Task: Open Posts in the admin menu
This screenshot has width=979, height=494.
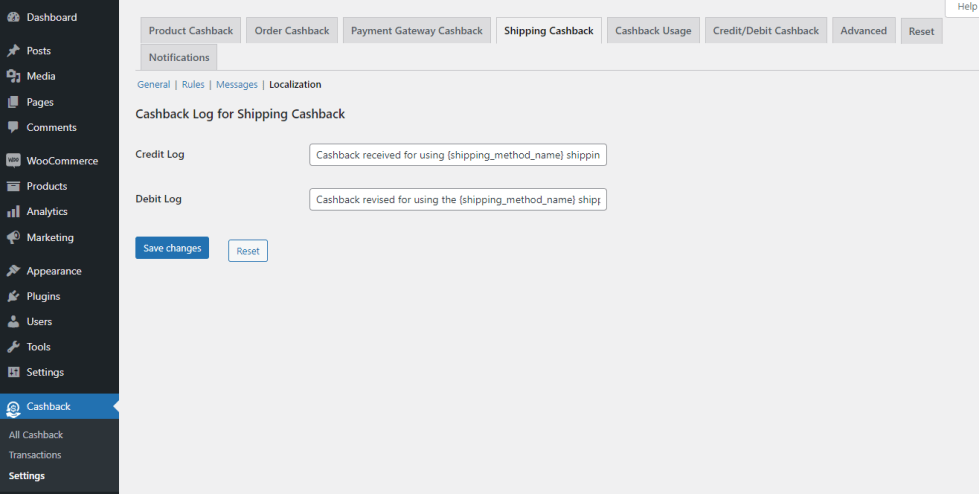Action: click(39, 51)
